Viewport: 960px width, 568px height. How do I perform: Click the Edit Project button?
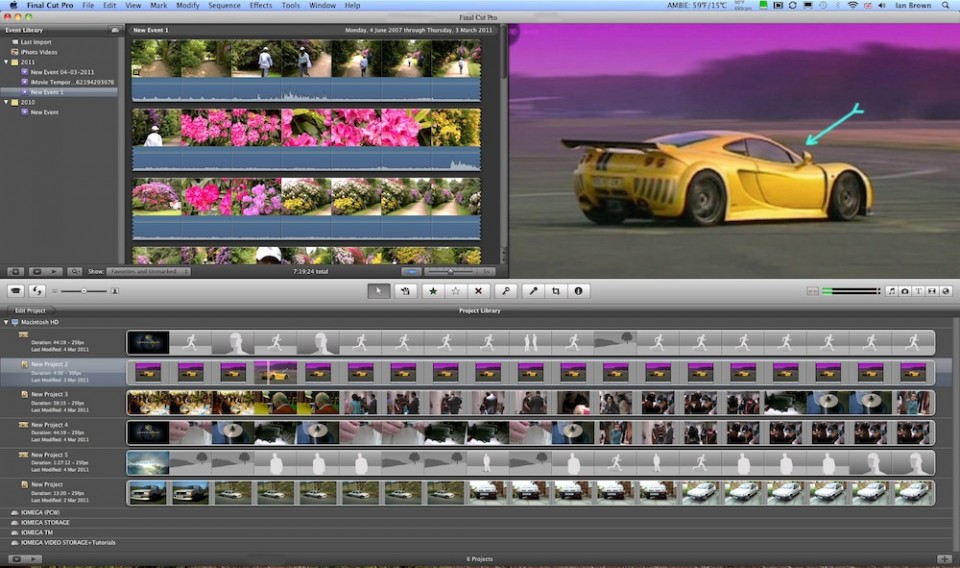pyautogui.click(x=33, y=310)
